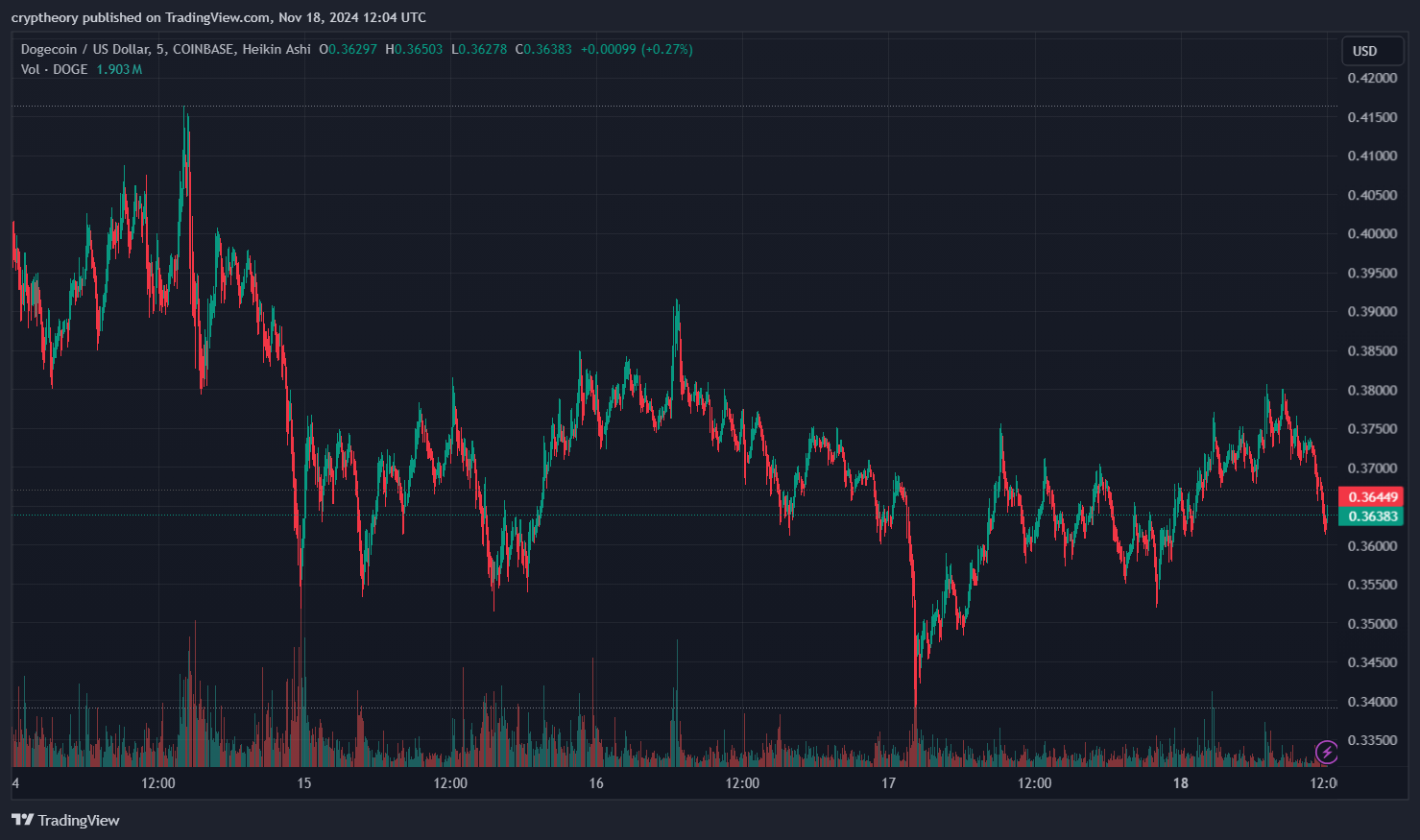Click the 17 date label on time axis
This screenshot has width=1420, height=840.
[x=888, y=782]
